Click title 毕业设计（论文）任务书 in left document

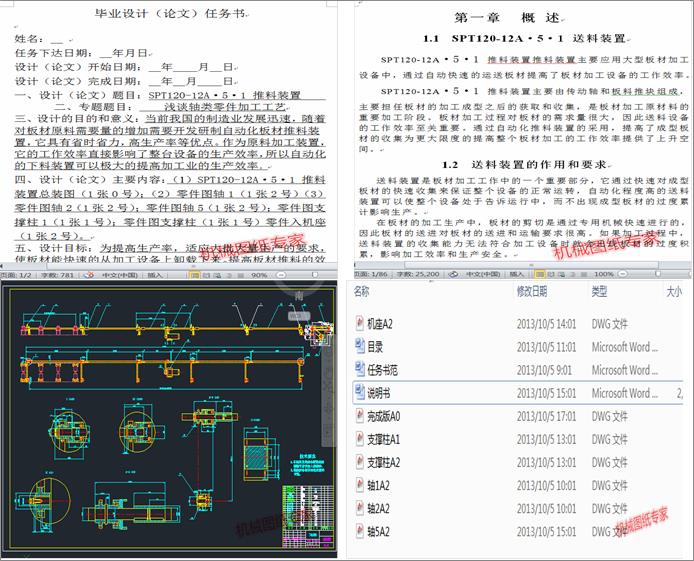170,13
